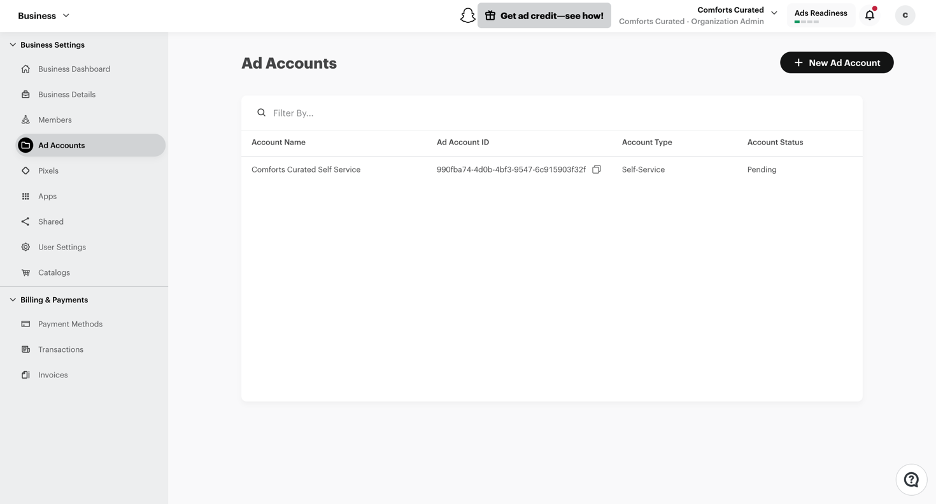Click the plus icon on New Ad Account
Viewport: 936px width, 504px height.
click(x=798, y=63)
